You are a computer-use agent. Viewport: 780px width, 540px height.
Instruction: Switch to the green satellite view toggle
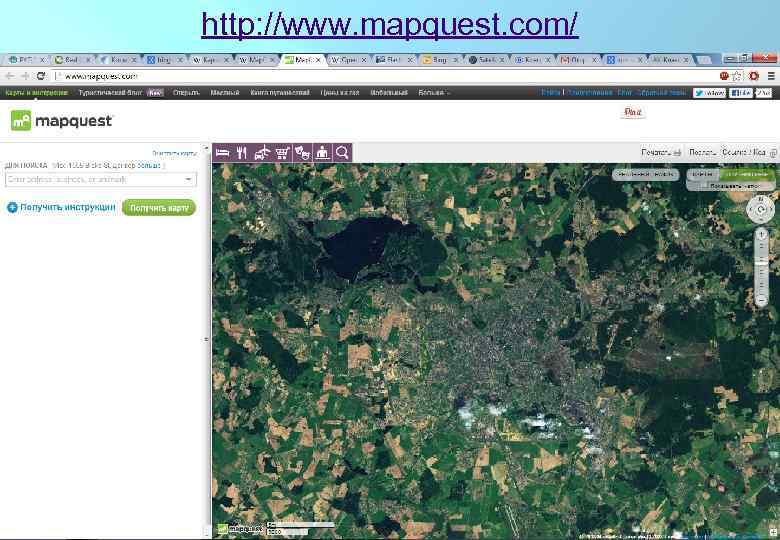746,175
